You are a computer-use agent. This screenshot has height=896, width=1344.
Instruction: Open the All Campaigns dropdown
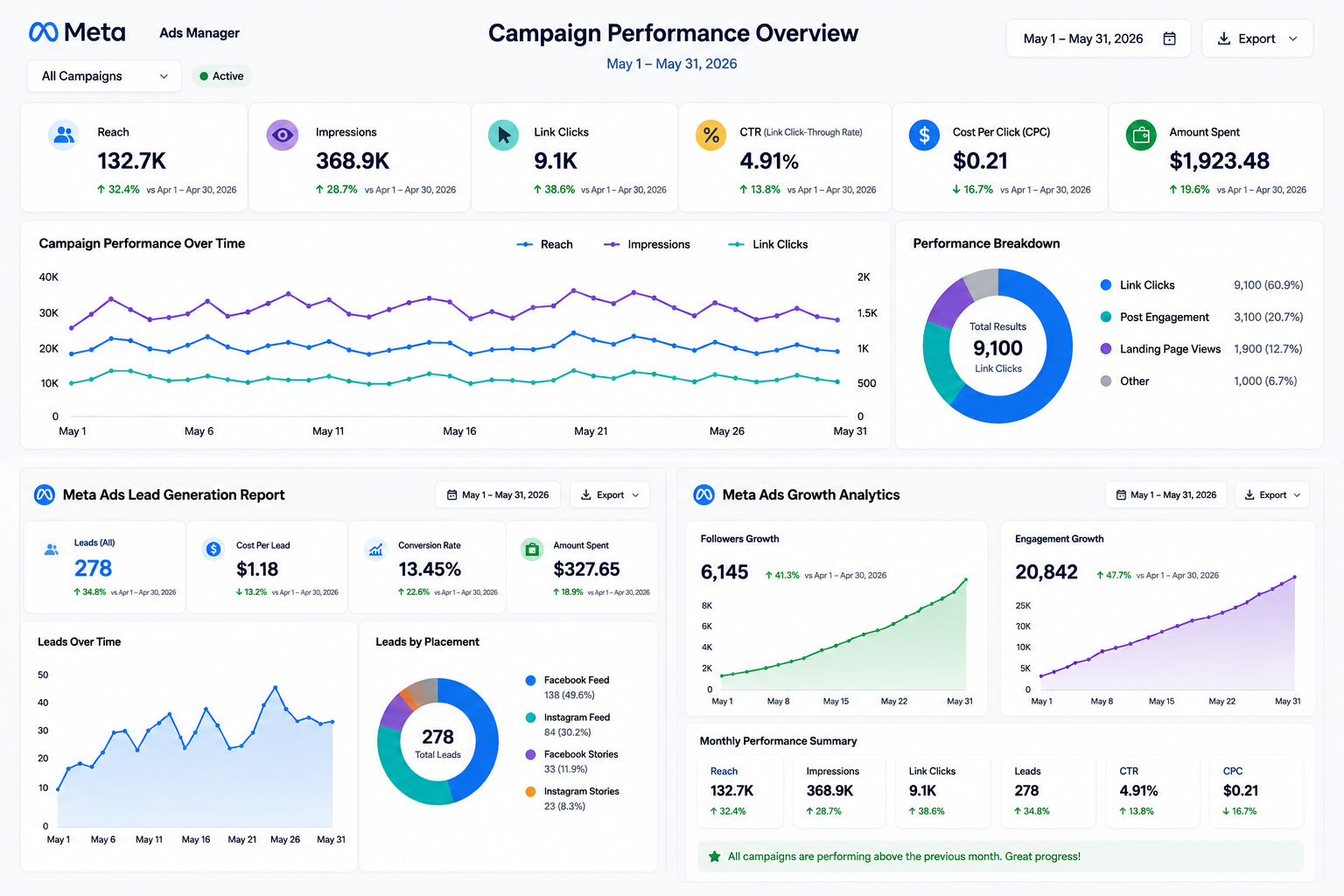(x=104, y=76)
